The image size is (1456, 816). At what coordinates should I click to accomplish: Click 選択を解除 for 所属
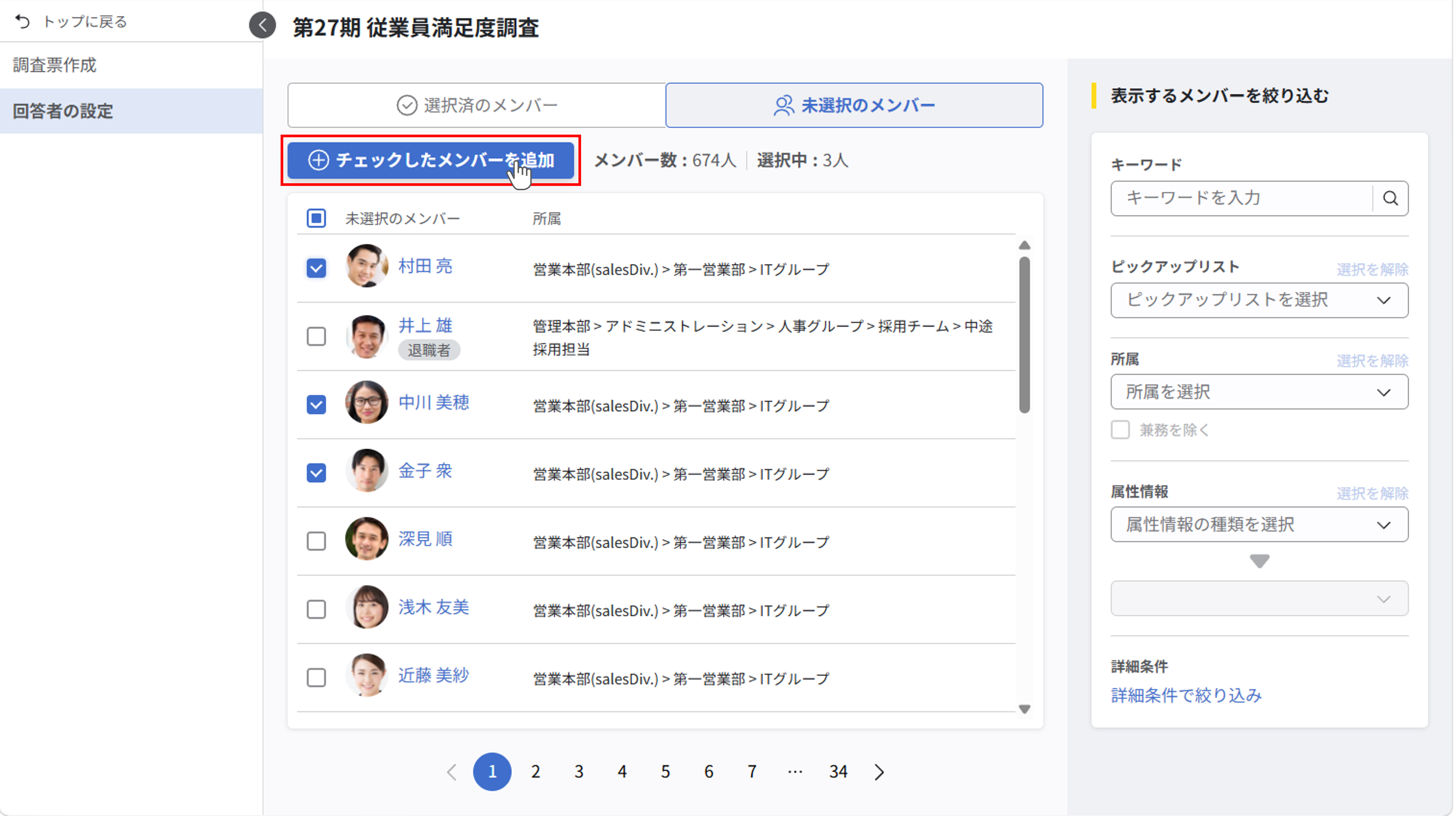[x=1372, y=361]
